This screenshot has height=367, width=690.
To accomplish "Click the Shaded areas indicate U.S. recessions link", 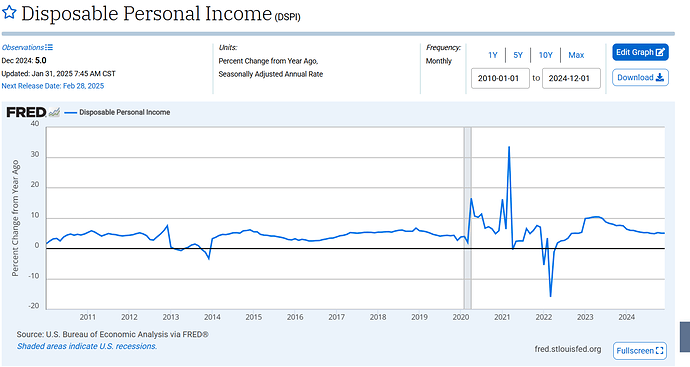I will (x=87, y=346).
